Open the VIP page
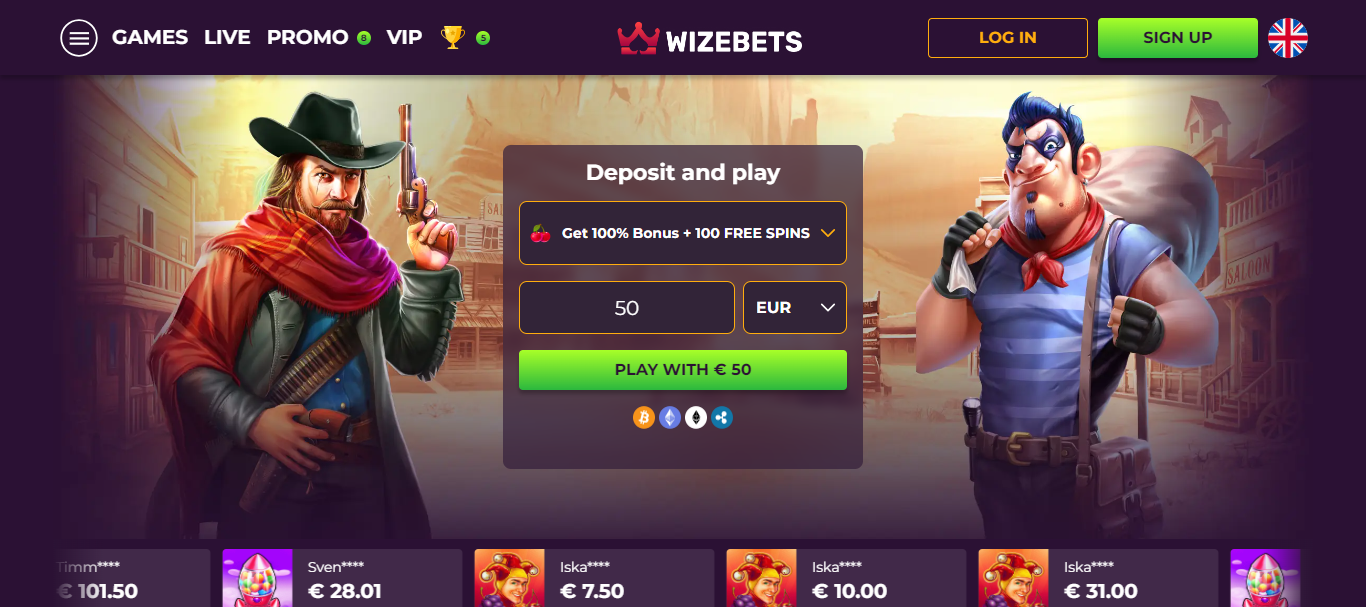This screenshot has width=1366, height=607. [404, 38]
